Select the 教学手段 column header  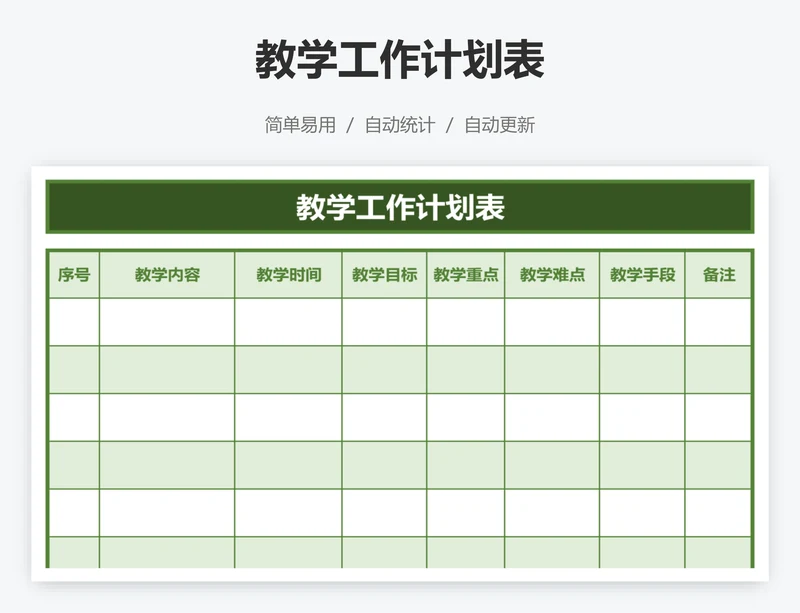tap(642, 275)
